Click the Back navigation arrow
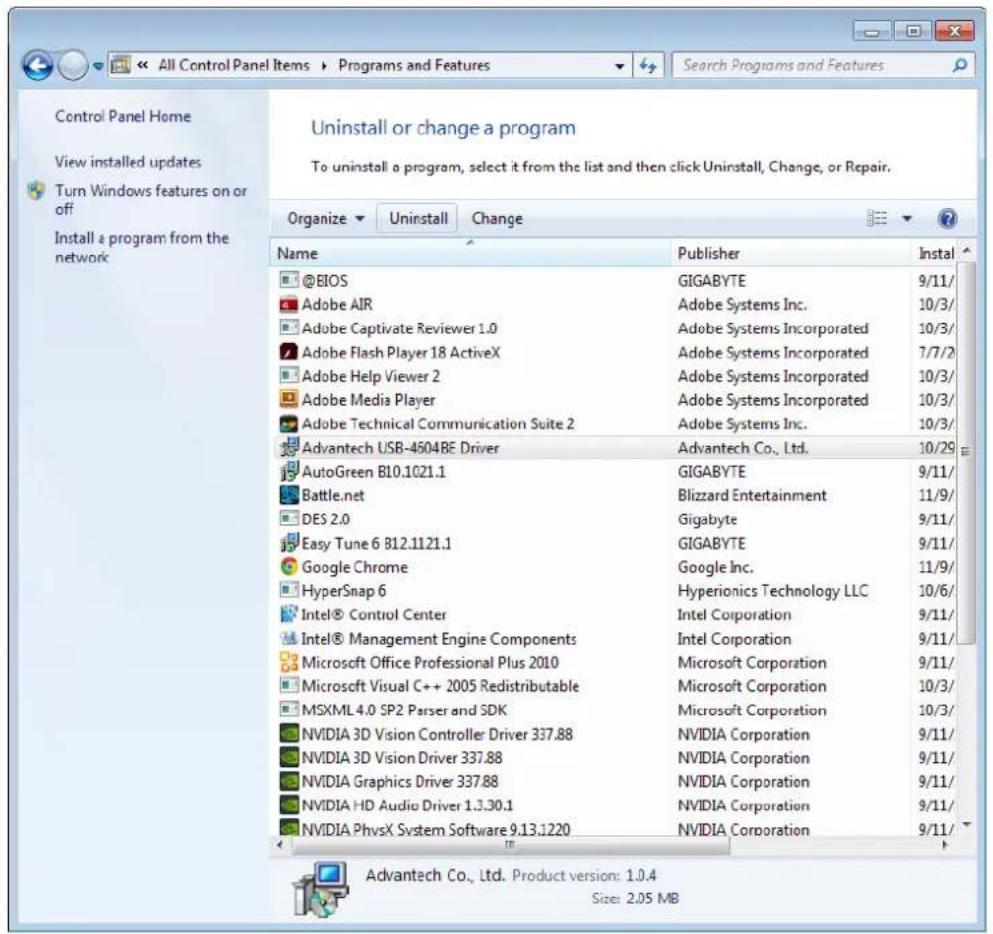993x934 pixels. click(37, 65)
